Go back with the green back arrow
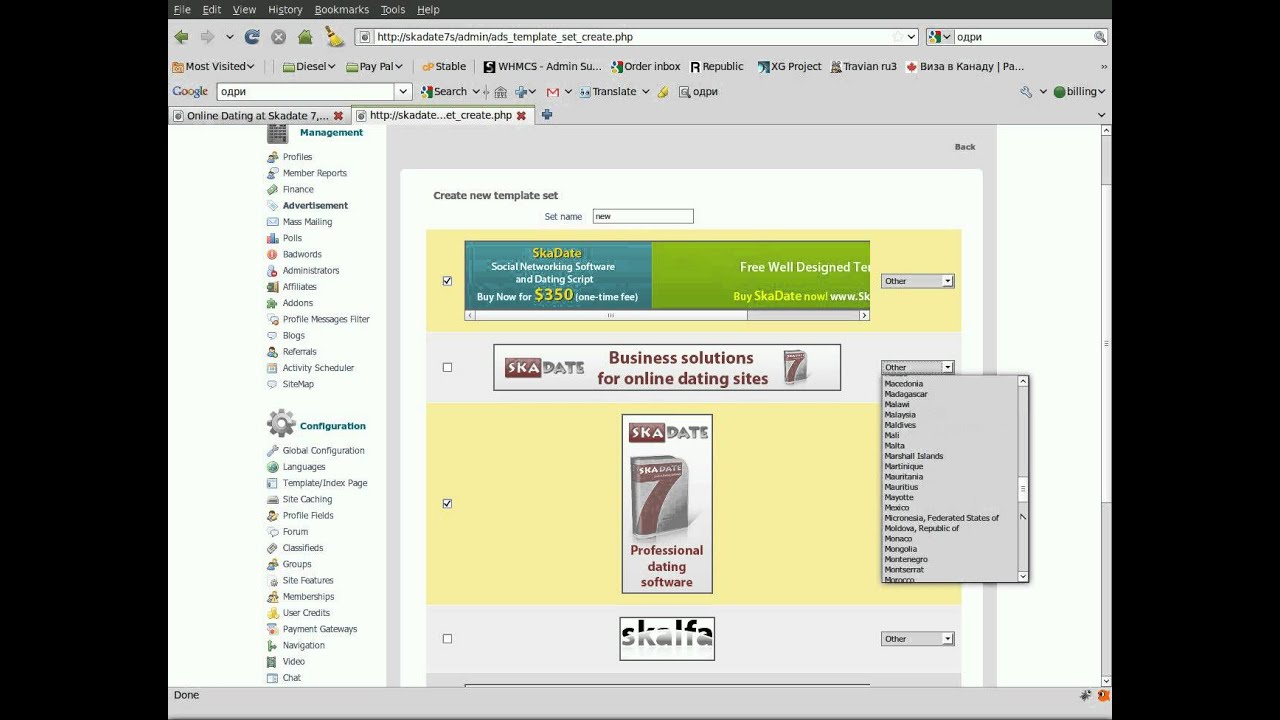Image resolution: width=1280 pixels, height=720 pixels. [x=181, y=37]
